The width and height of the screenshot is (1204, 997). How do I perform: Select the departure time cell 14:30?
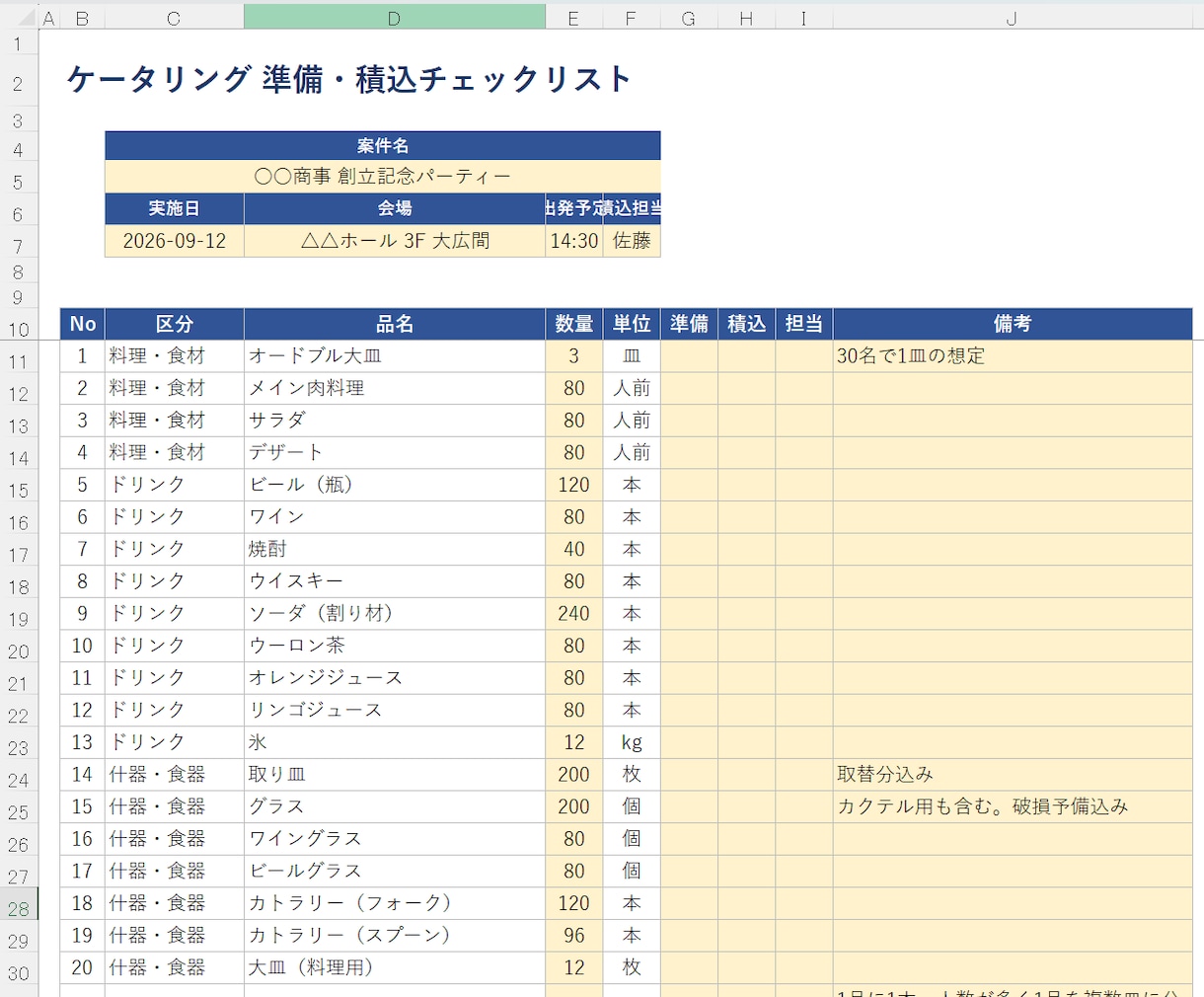(x=574, y=241)
